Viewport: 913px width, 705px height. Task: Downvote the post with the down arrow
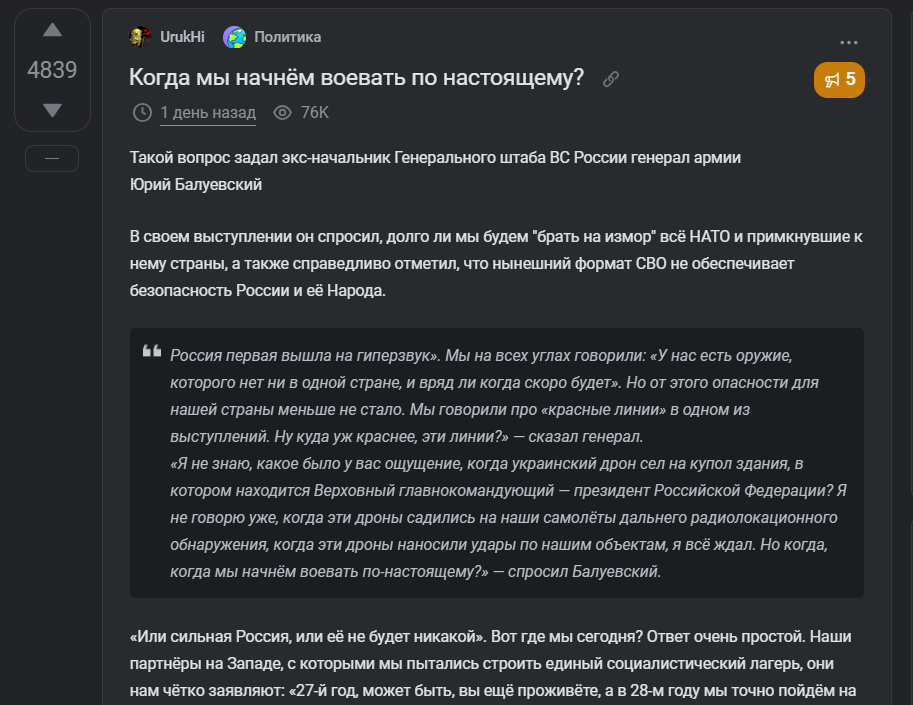click(52, 110)
